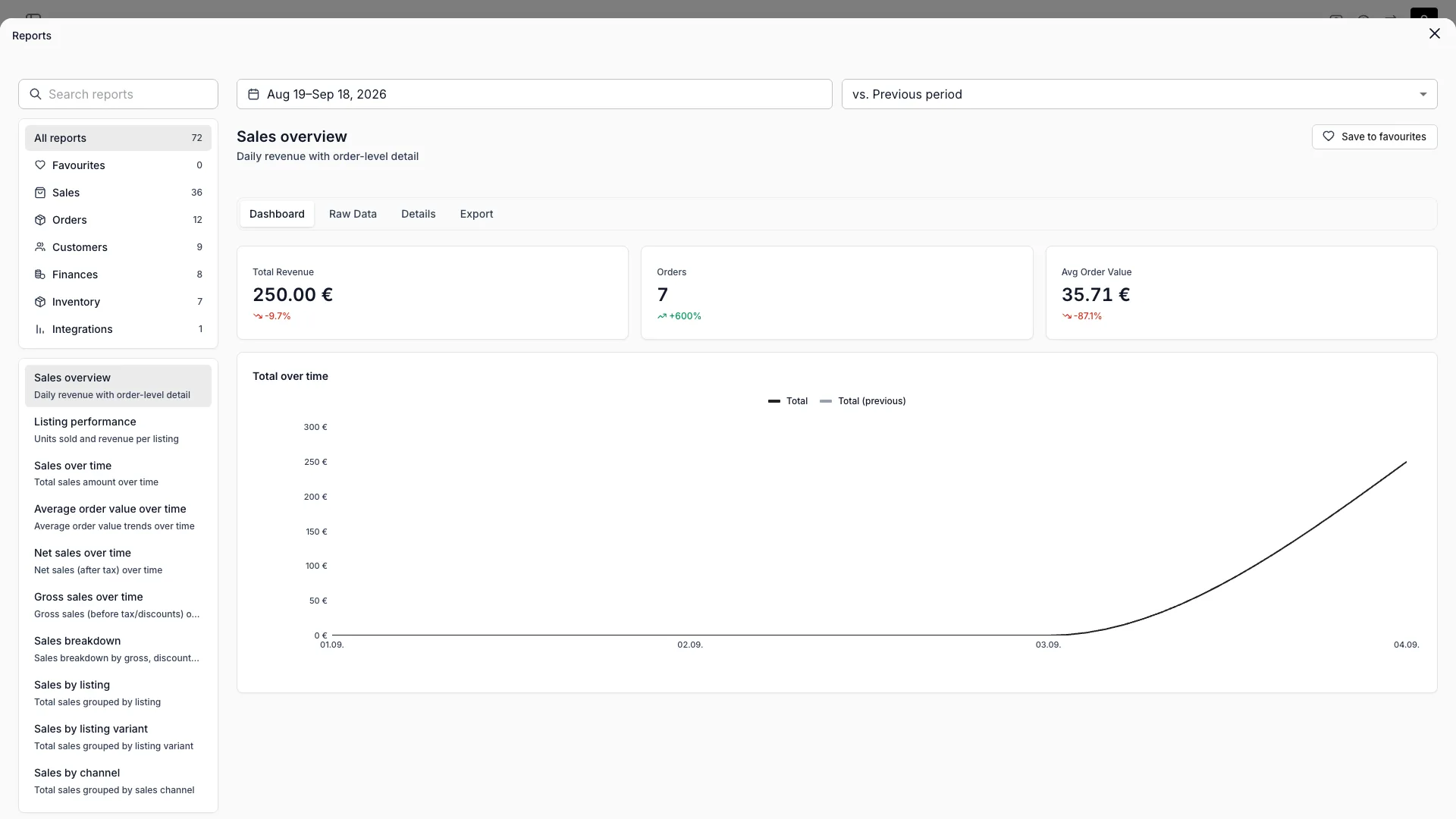Click the -9.7% revenue change indicator
The image size is (1456, 819).
point(272,316)
